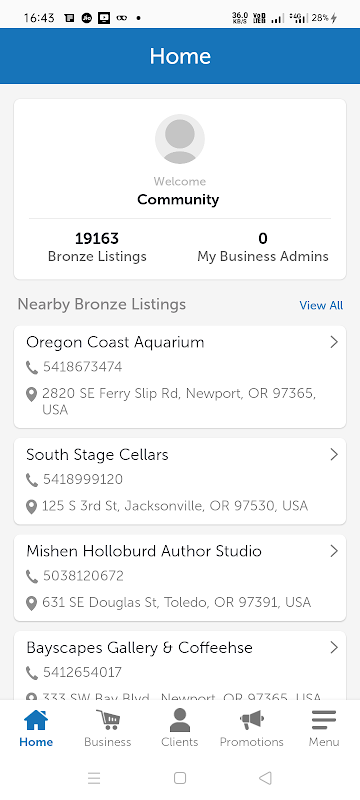Open South Stage Cellars chevron arrow
This screenshot has width=360, height=800.
point(334,454)
